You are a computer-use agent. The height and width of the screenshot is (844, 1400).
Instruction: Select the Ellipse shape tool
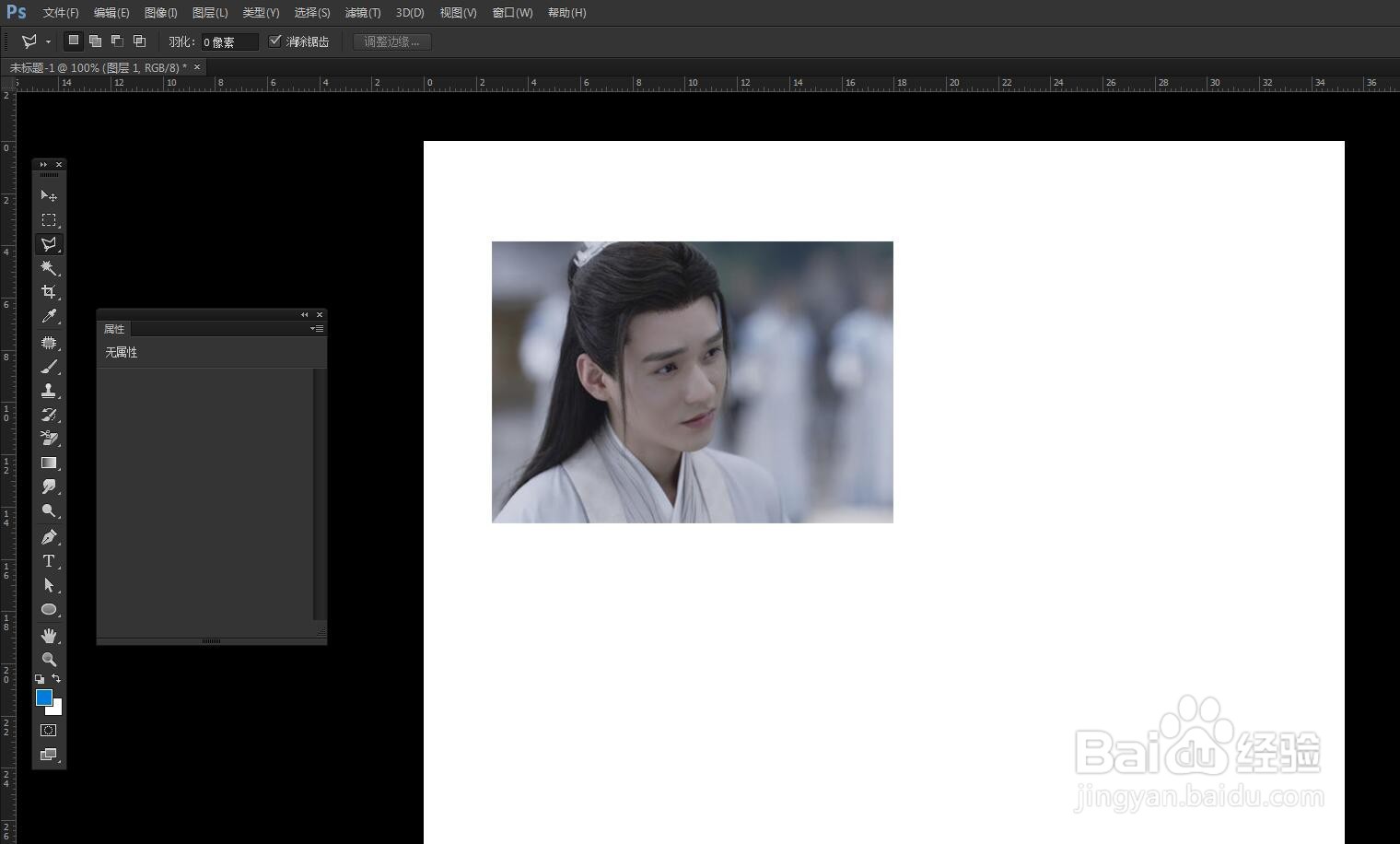(x=49, y=609)
